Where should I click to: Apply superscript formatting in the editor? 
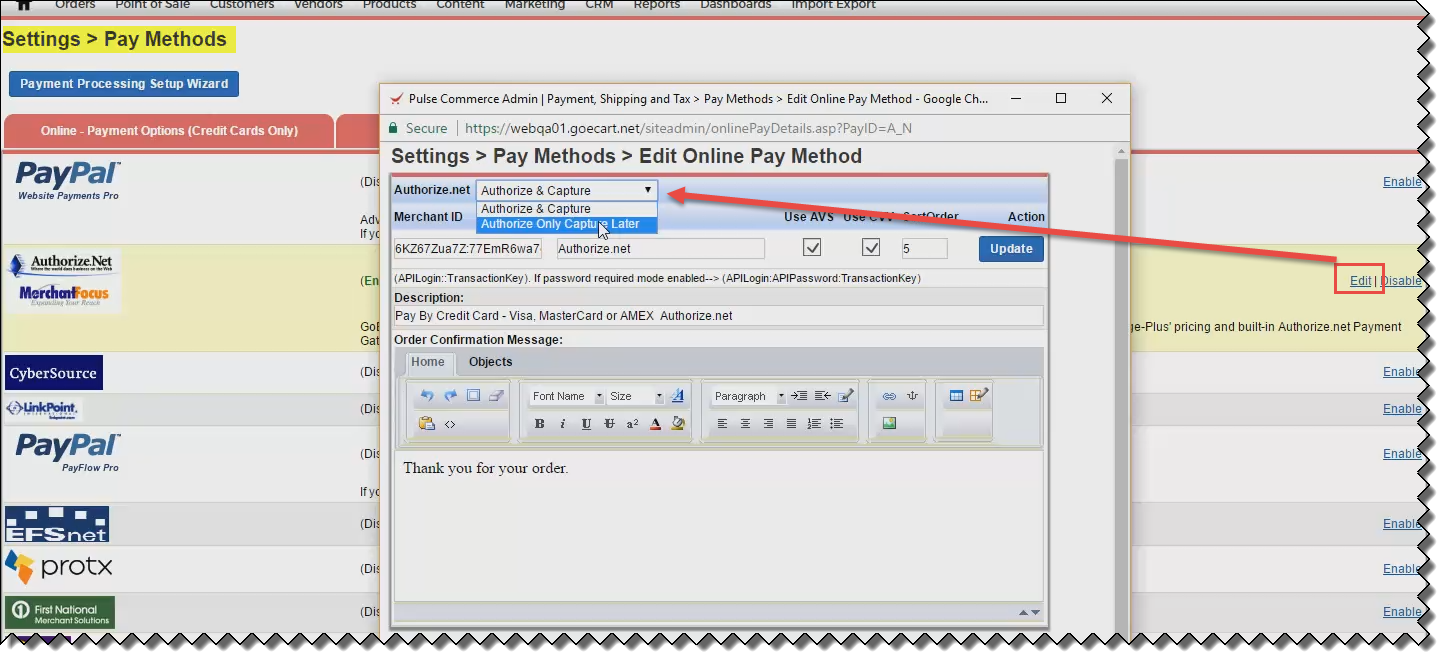632,424
